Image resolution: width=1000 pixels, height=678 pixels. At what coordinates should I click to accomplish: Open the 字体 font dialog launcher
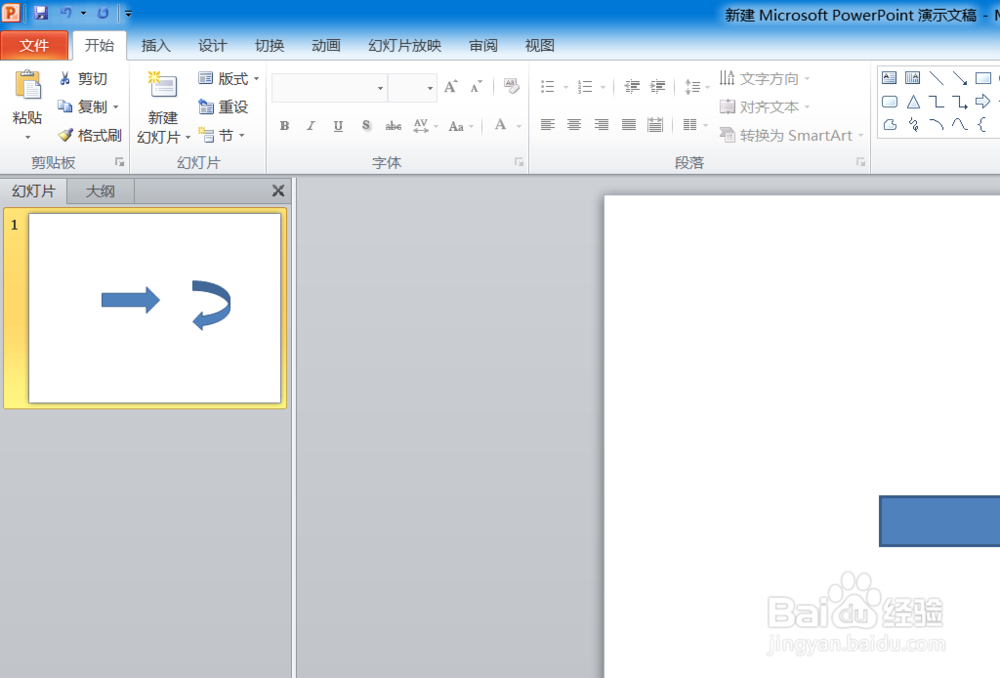(x=519, y=163)
